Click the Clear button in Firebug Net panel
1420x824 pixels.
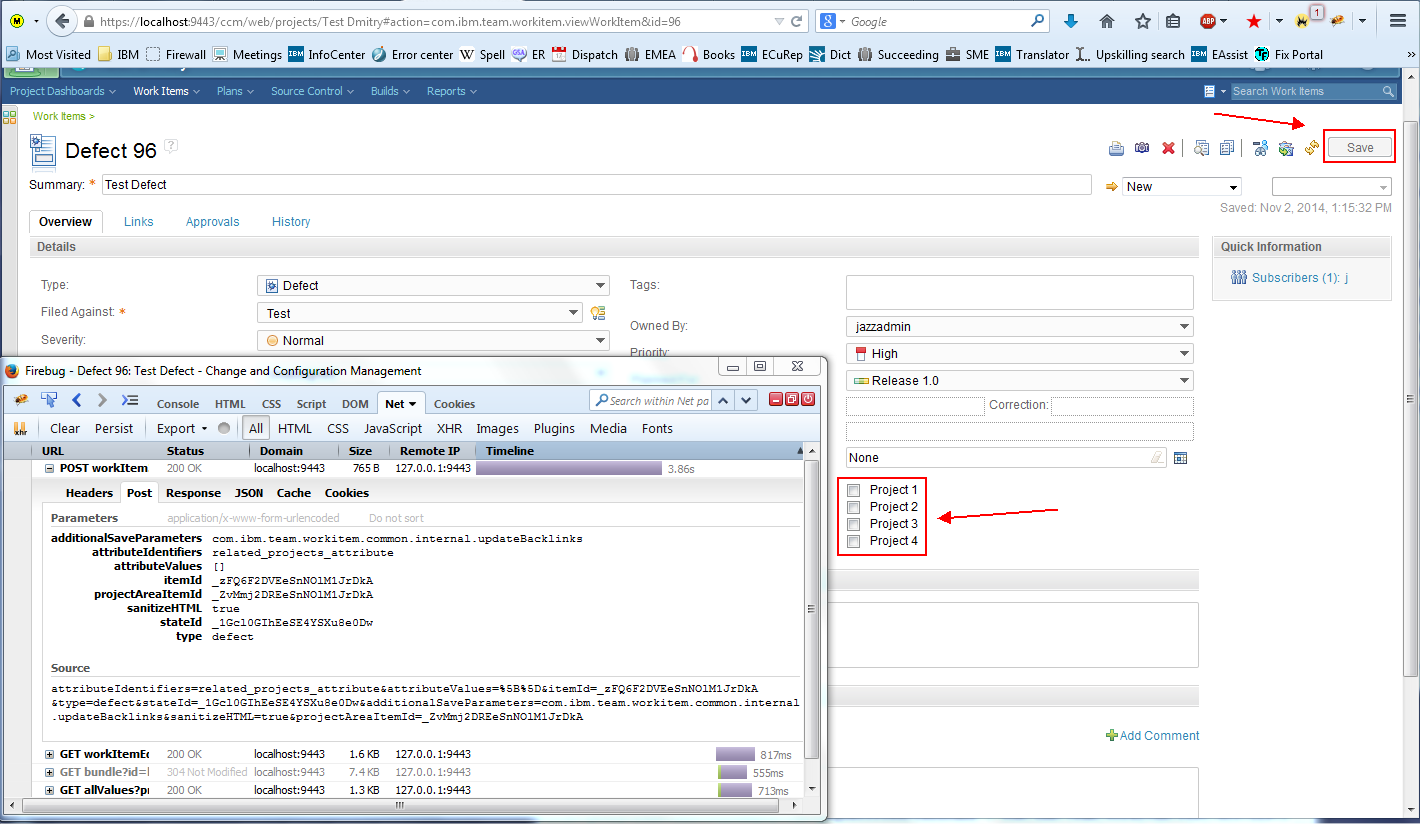65,428
